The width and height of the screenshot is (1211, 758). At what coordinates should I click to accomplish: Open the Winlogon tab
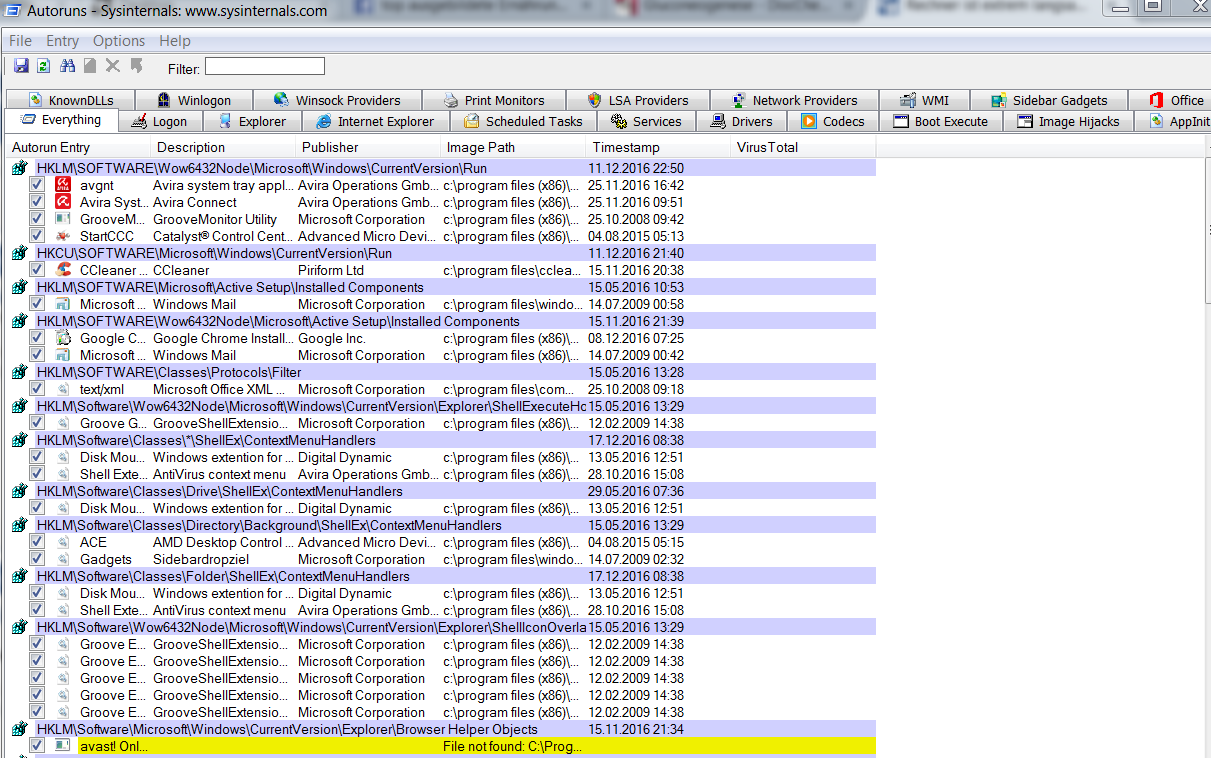tap(194, 100)
